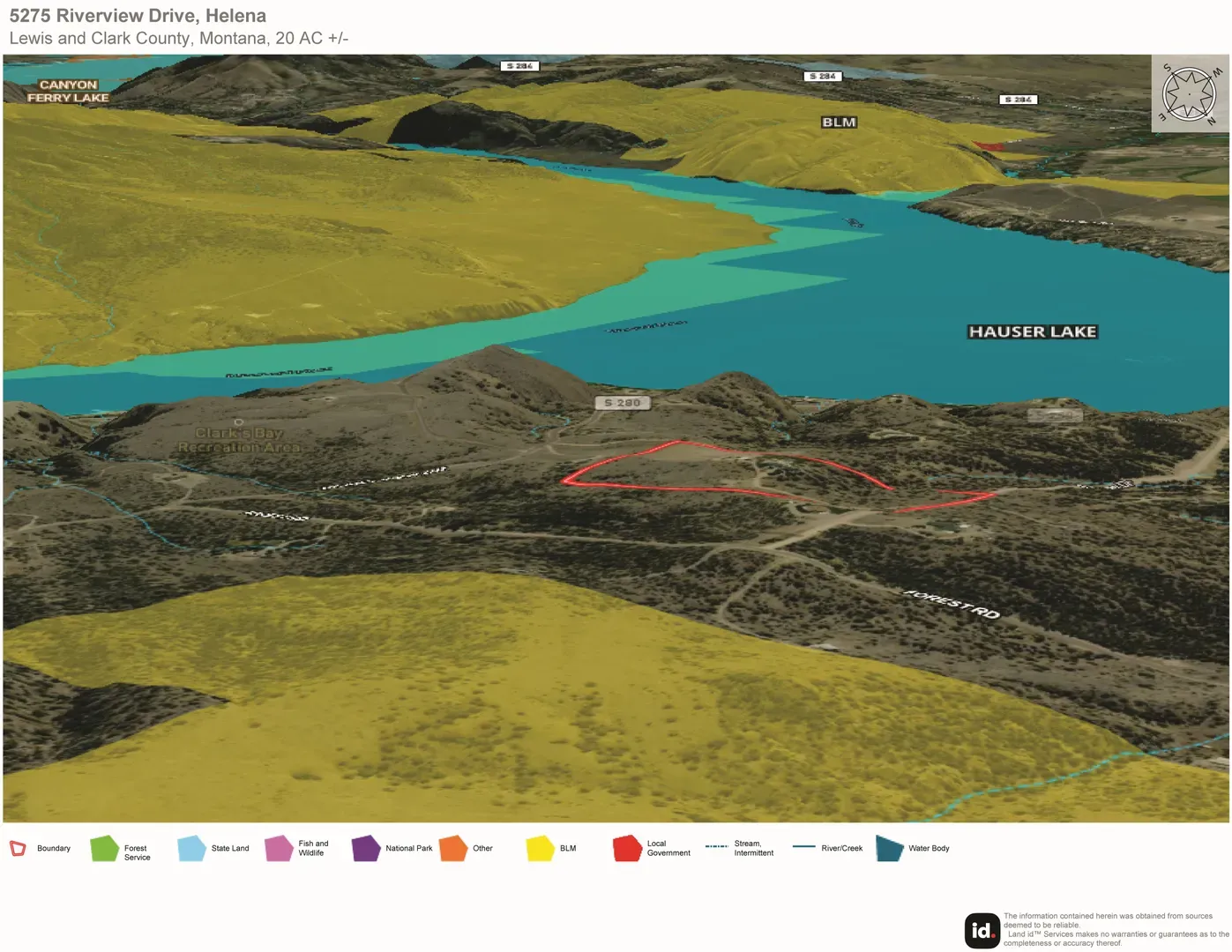This screenshot has width=1232, height=952.
Task: Select the pink Fish and Wildlife swatch
Action: click(279, 848)
